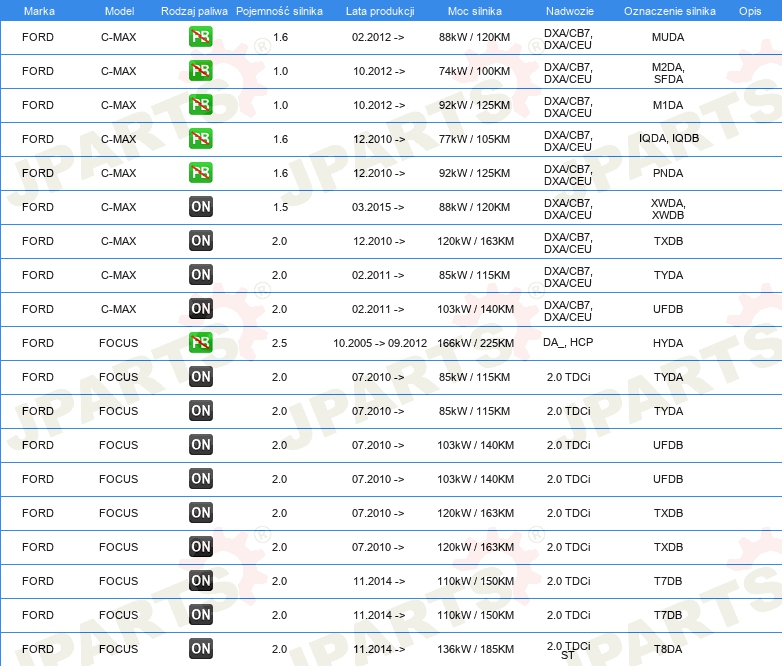Viewport: 782px width, 666px height.
Task: Click TXDB in the C-MAX row
Action: click(x=668, y=241)
